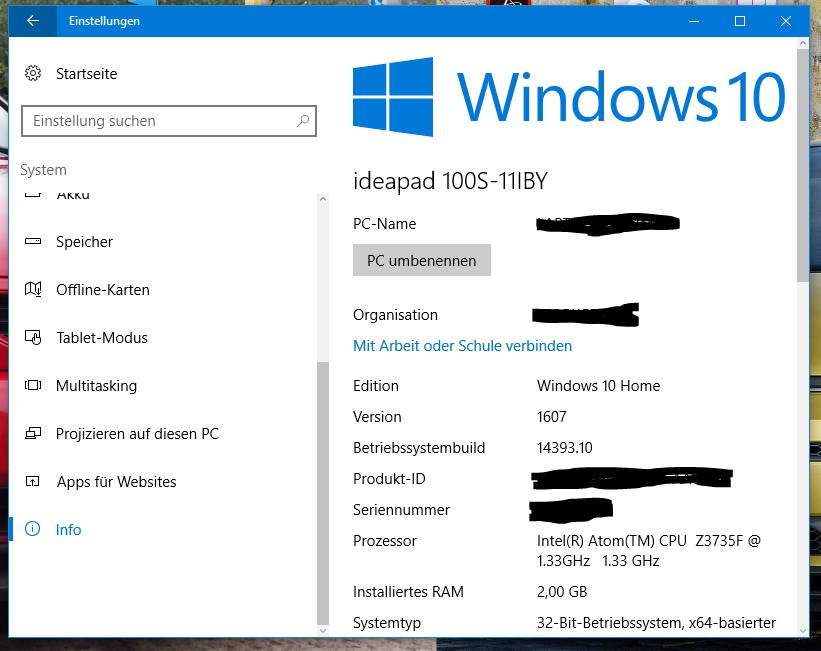Click the System section heading
The width and height of the screenshot is (821, 651).
pos(43,170)
